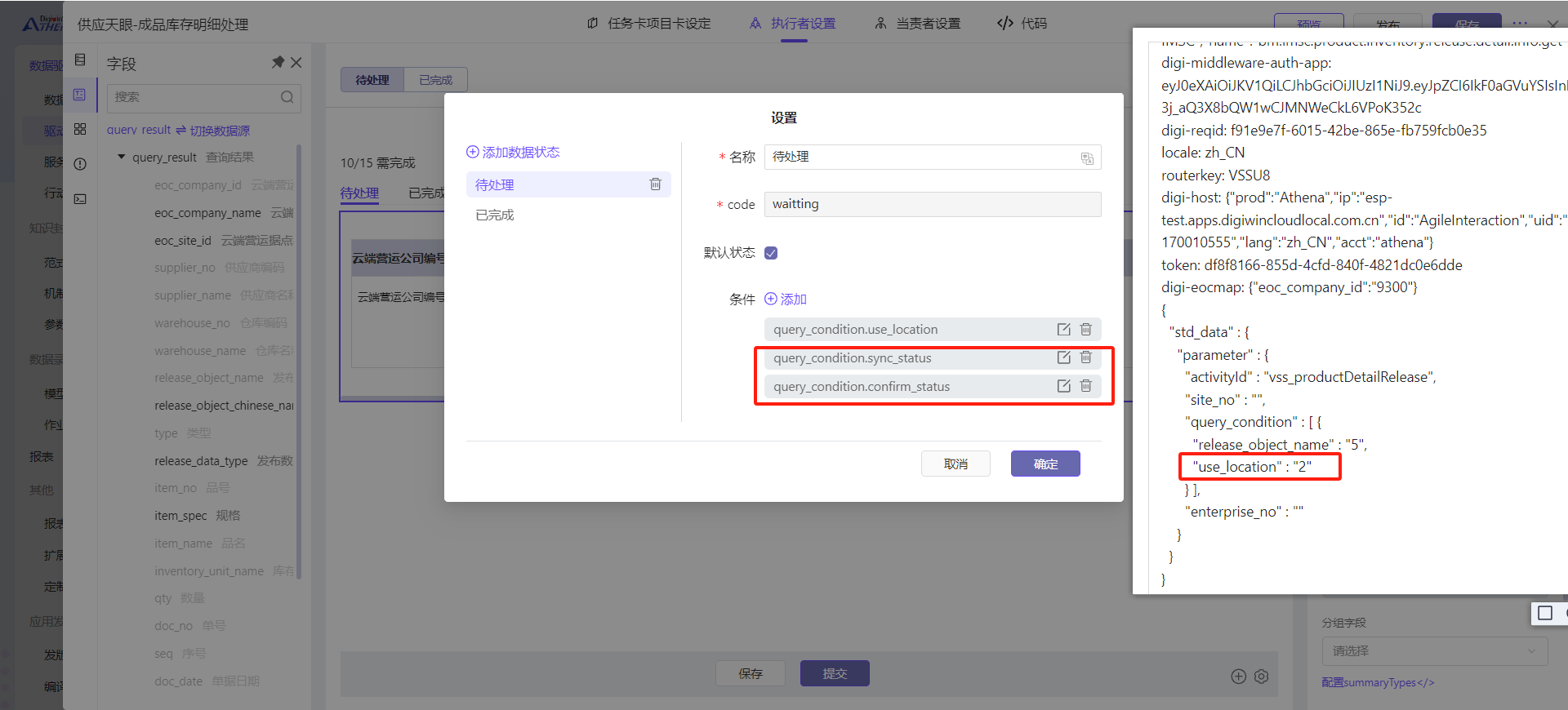
Task: Open the 请选择 dropdown under 分组字段
Action: 1434,651
